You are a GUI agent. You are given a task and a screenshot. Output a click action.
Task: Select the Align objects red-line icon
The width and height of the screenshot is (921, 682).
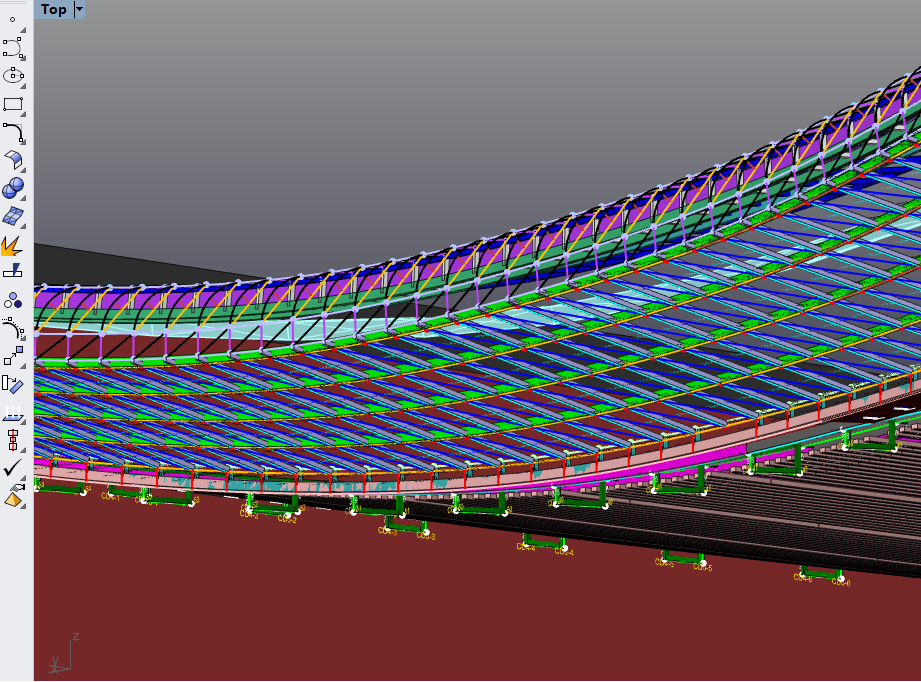13,440
